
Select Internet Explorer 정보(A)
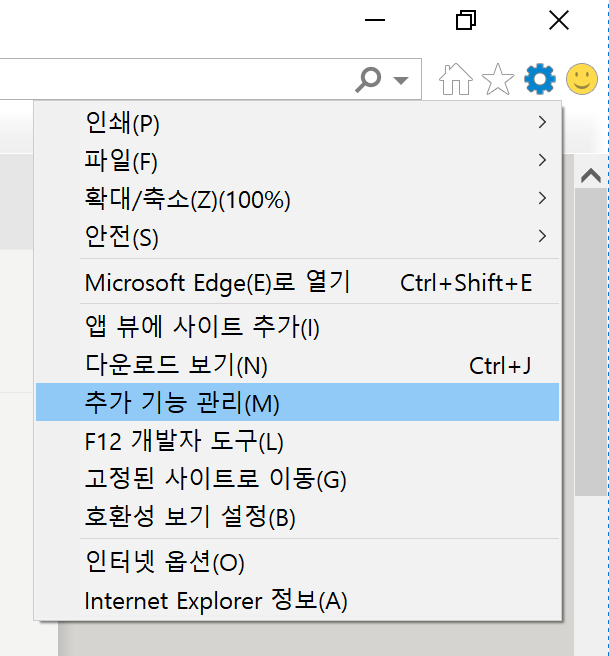click(297, 600)
